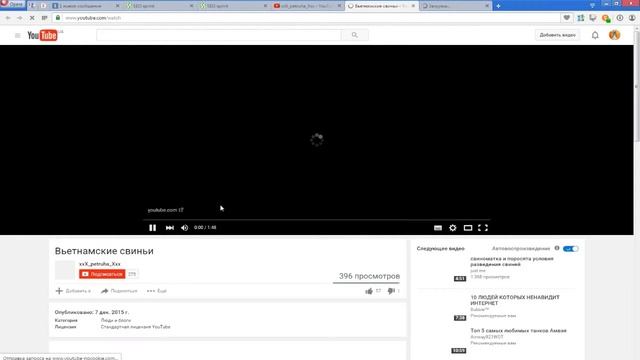Stop loading the page in the browser toolbar
The height and width of the screenshot is (360, 640).
click(x=32, y=18)
